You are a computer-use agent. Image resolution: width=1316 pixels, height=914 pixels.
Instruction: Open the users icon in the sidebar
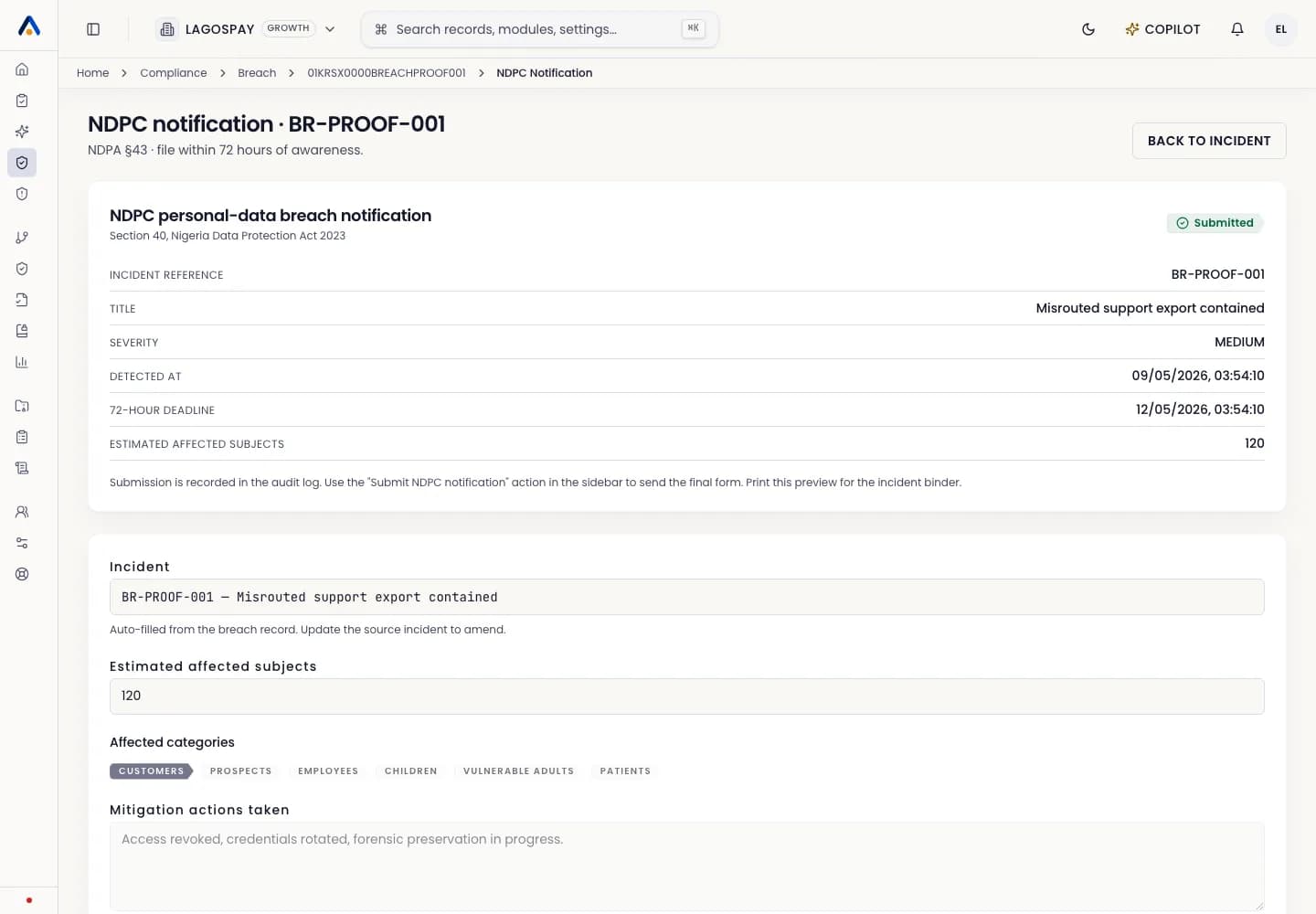tap(22, 512)
